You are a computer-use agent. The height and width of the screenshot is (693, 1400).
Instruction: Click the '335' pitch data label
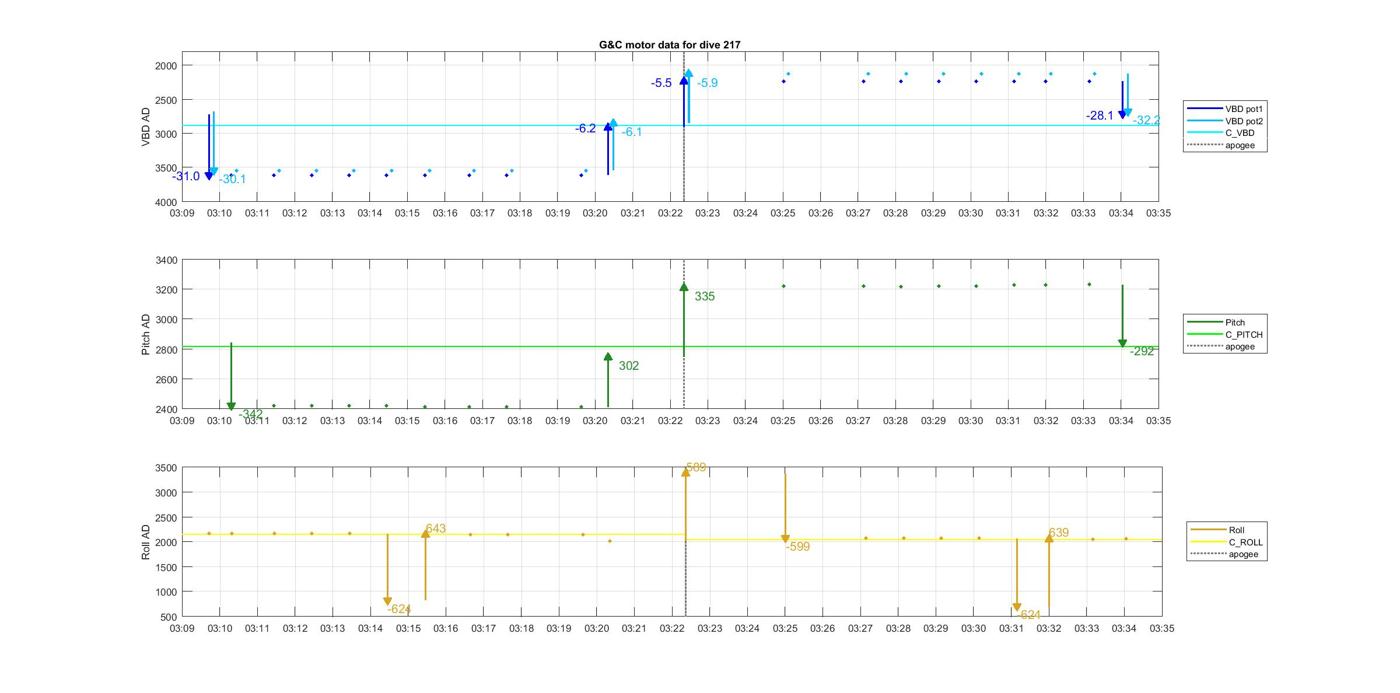click(x=705, y=297)
